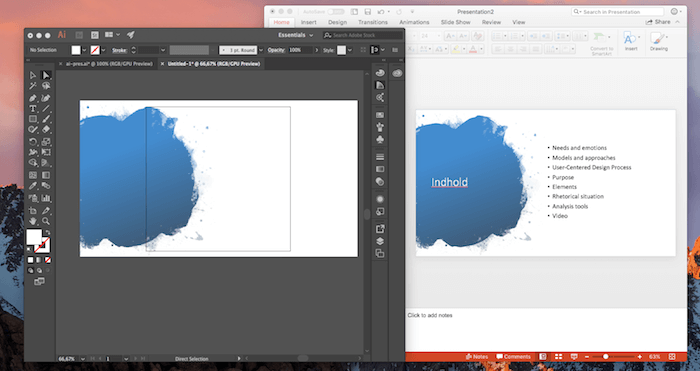Click the Fill color box in Tools panel
Screen dimensions: 700x371
34,237
